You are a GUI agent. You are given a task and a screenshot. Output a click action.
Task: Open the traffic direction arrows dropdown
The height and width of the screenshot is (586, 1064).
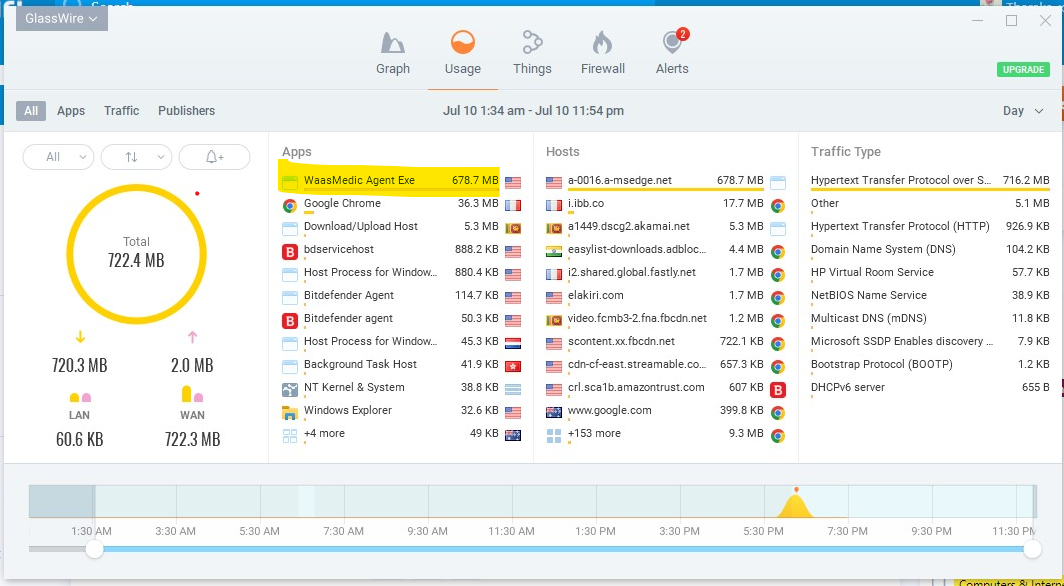[x=136, y=157]
